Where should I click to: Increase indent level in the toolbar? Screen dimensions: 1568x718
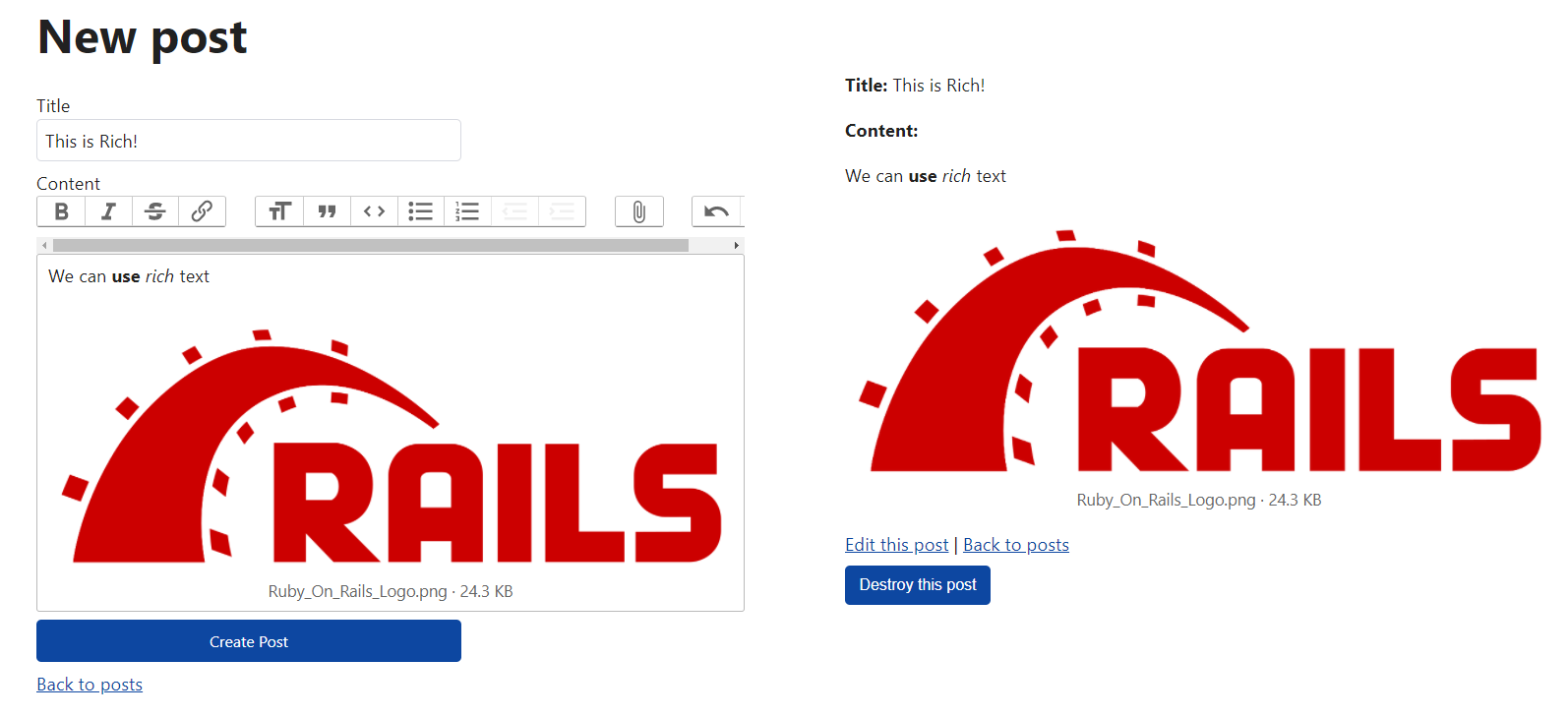[562, 211]
